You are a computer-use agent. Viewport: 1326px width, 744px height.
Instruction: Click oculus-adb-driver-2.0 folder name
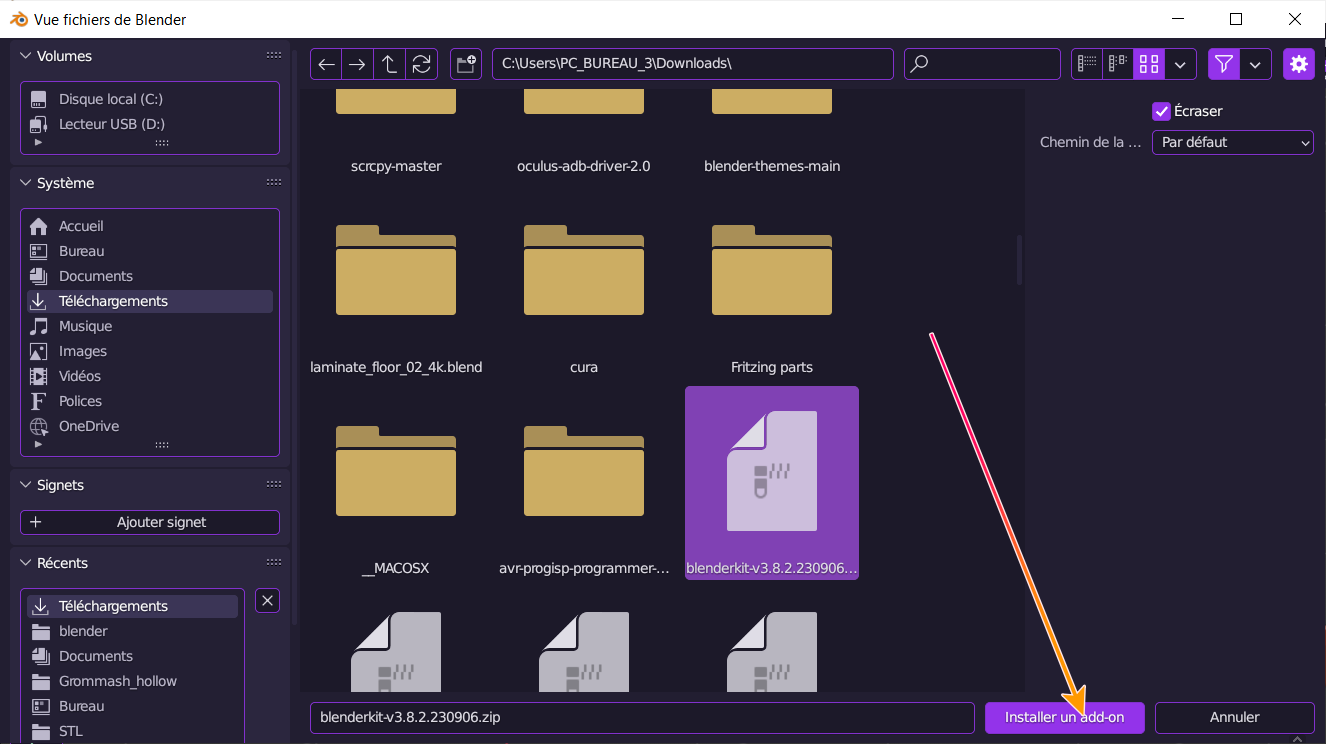click(584, 166)
